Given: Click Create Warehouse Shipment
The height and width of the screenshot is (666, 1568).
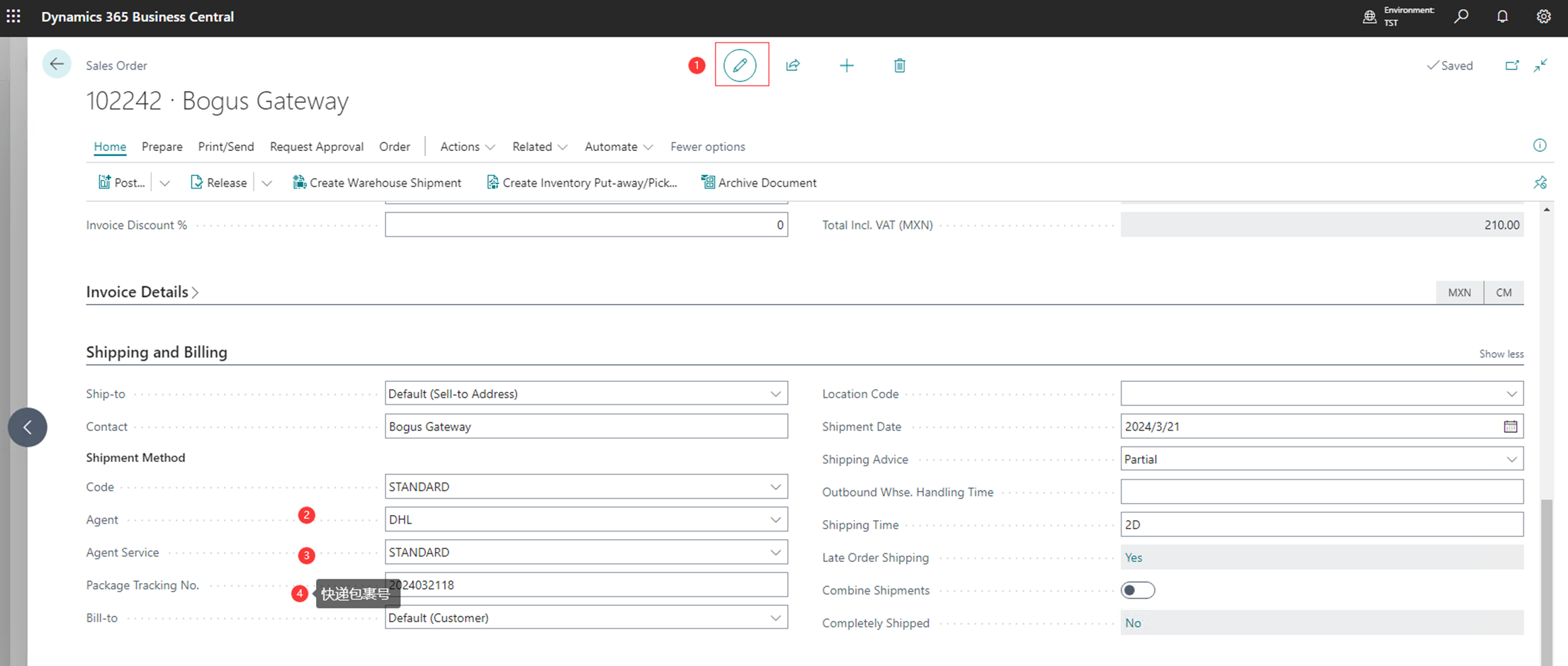Looking at the screenshot, I should coord(377,183).
